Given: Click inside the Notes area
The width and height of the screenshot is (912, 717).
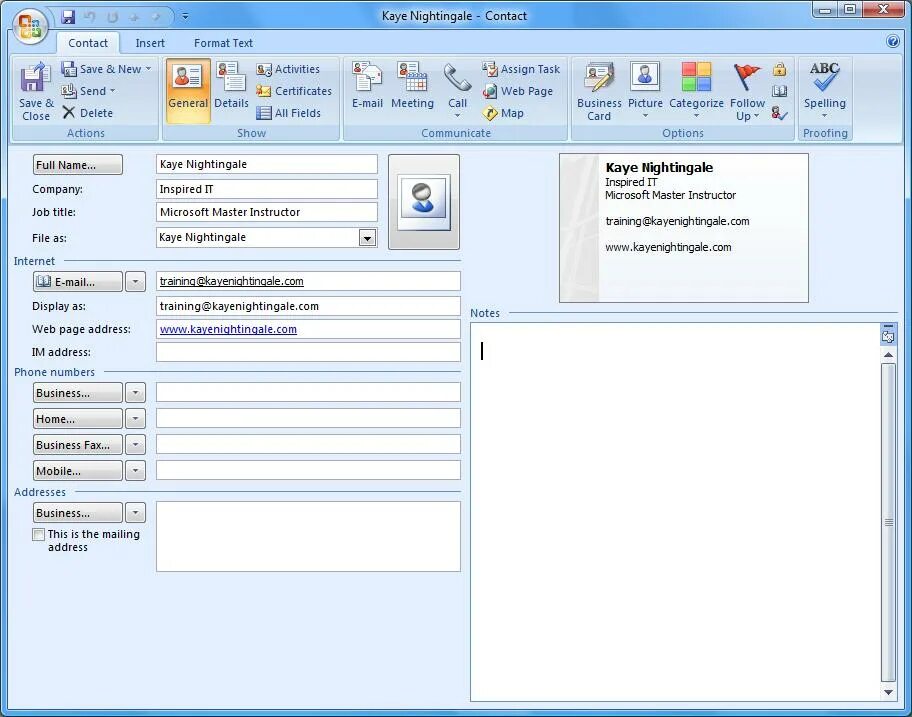Looking at the screenshot, I should [x=675, y=512].
